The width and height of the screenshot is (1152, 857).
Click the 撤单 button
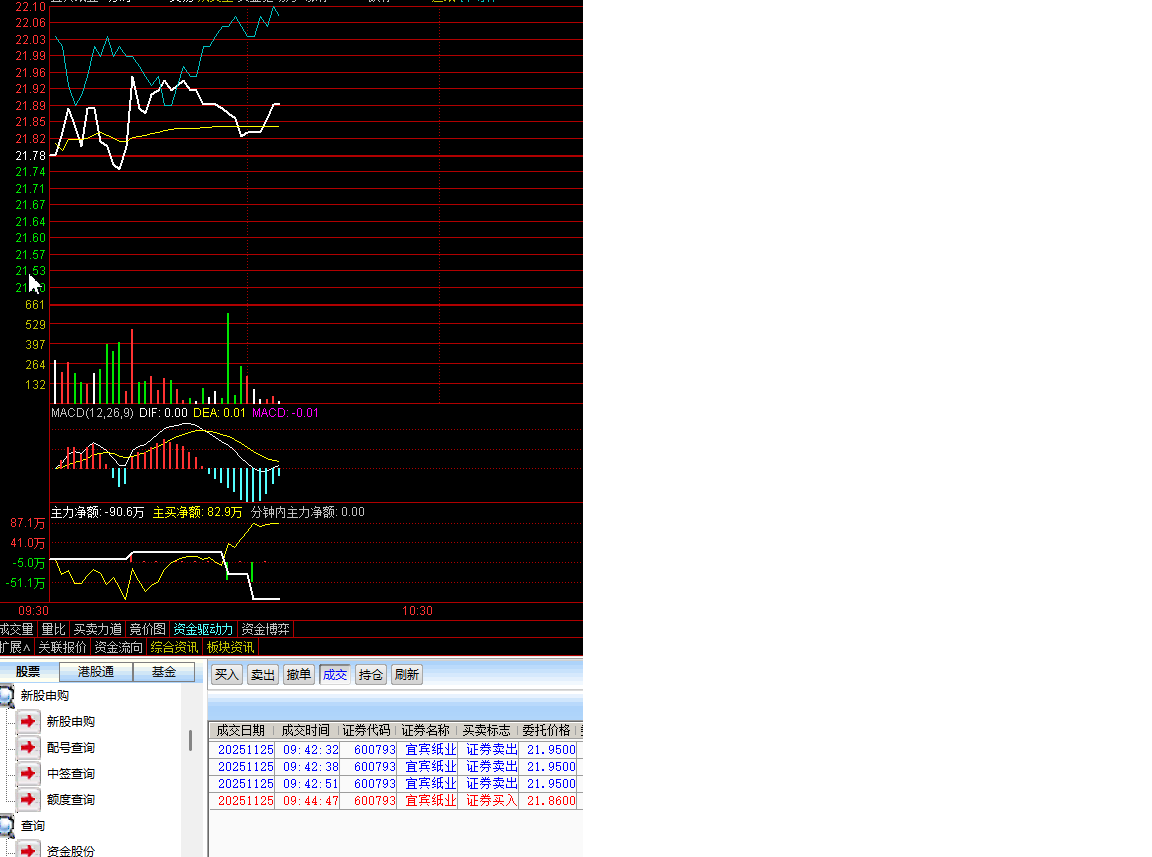(x=298, y=674)
